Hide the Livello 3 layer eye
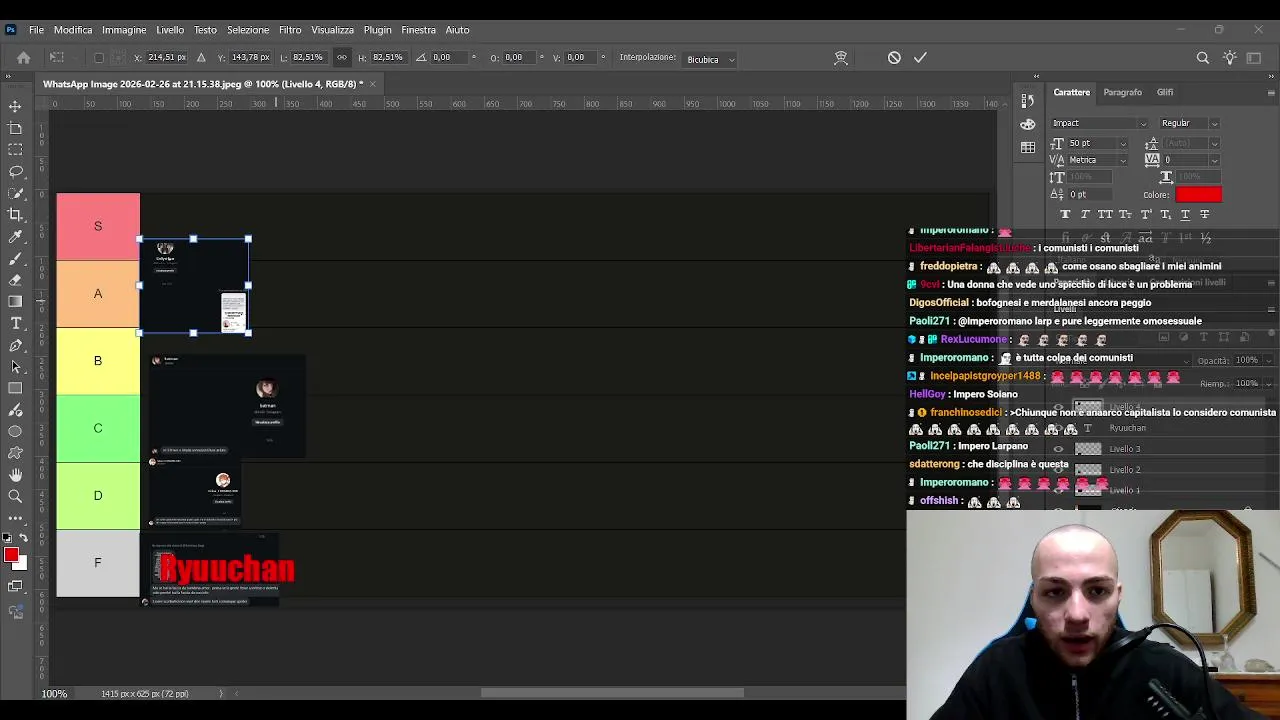This screenshot has width=1280, height=720. point(1058,449)
